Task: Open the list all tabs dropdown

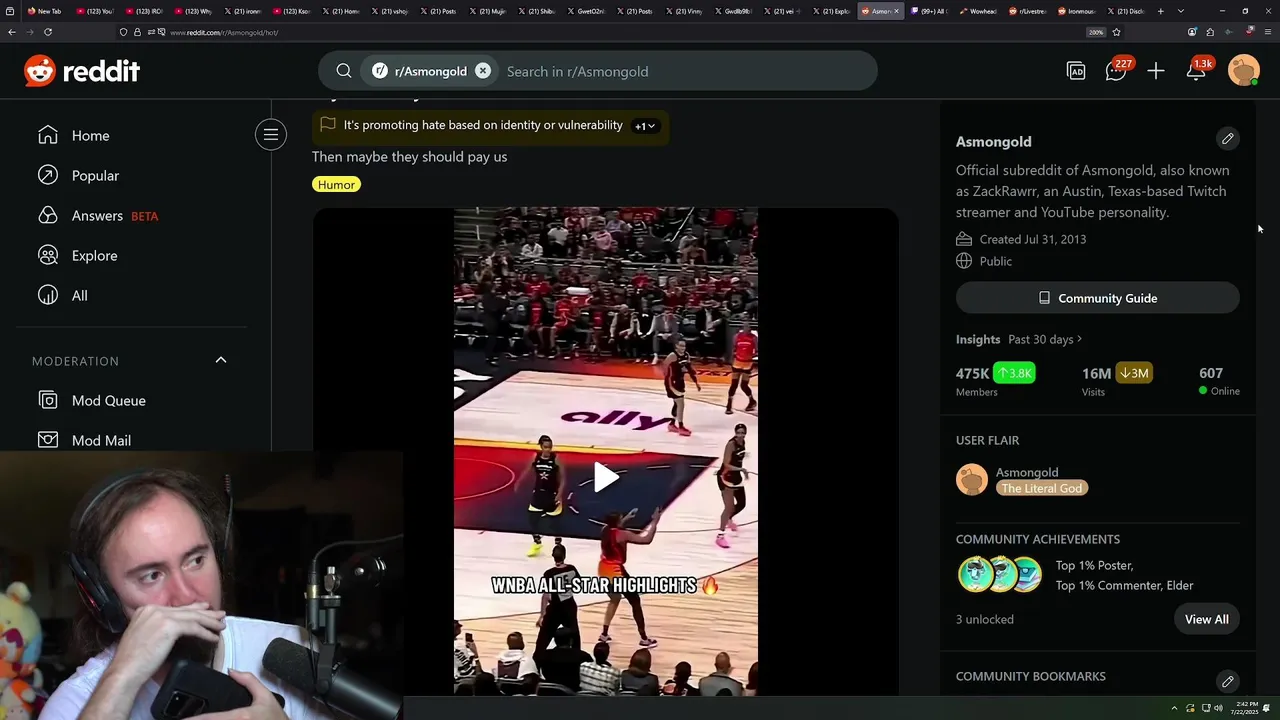Action: pyautogui.click(x=1181, y=11)
